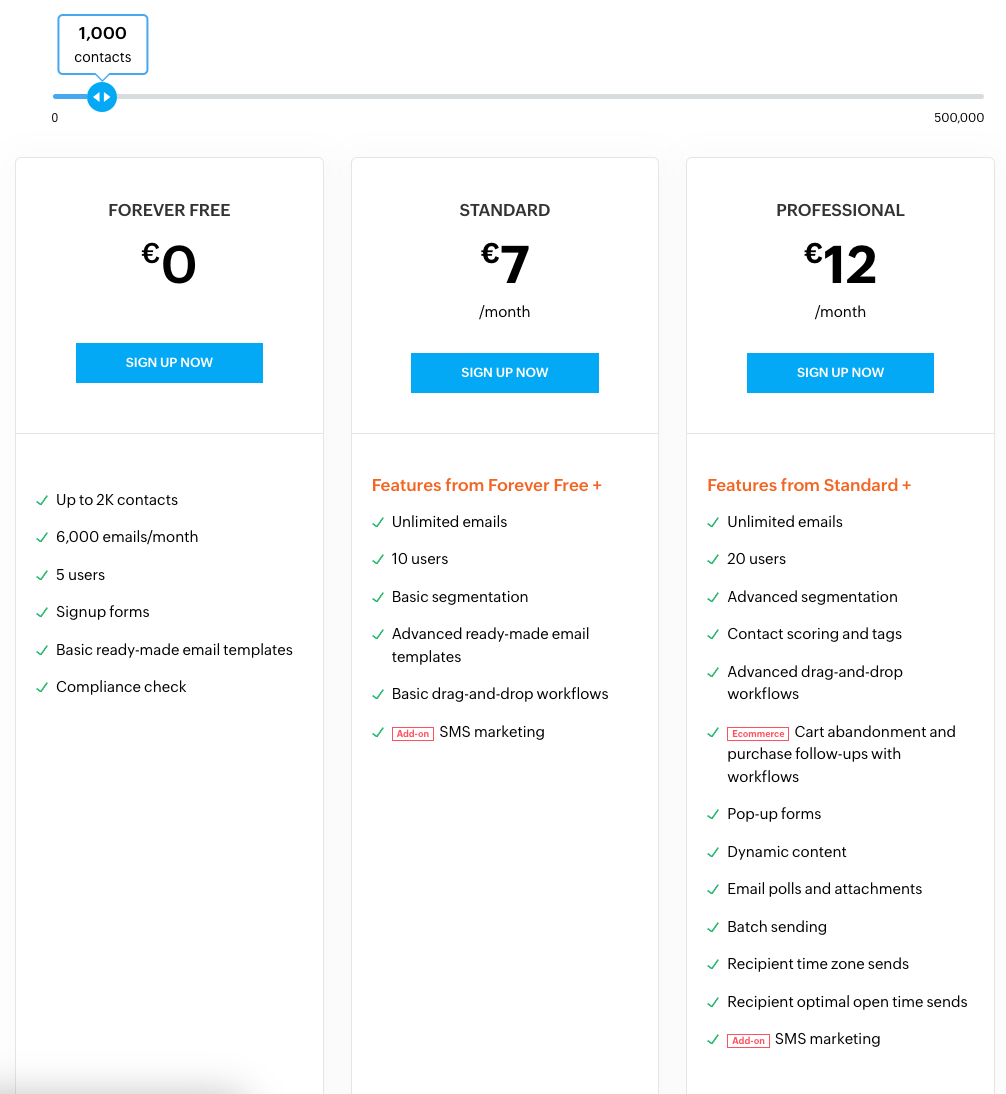This screenshot has width=1006, height=1094.
Task: Click Recipient optimal open time sends
Action: (x=847, y=1002)
